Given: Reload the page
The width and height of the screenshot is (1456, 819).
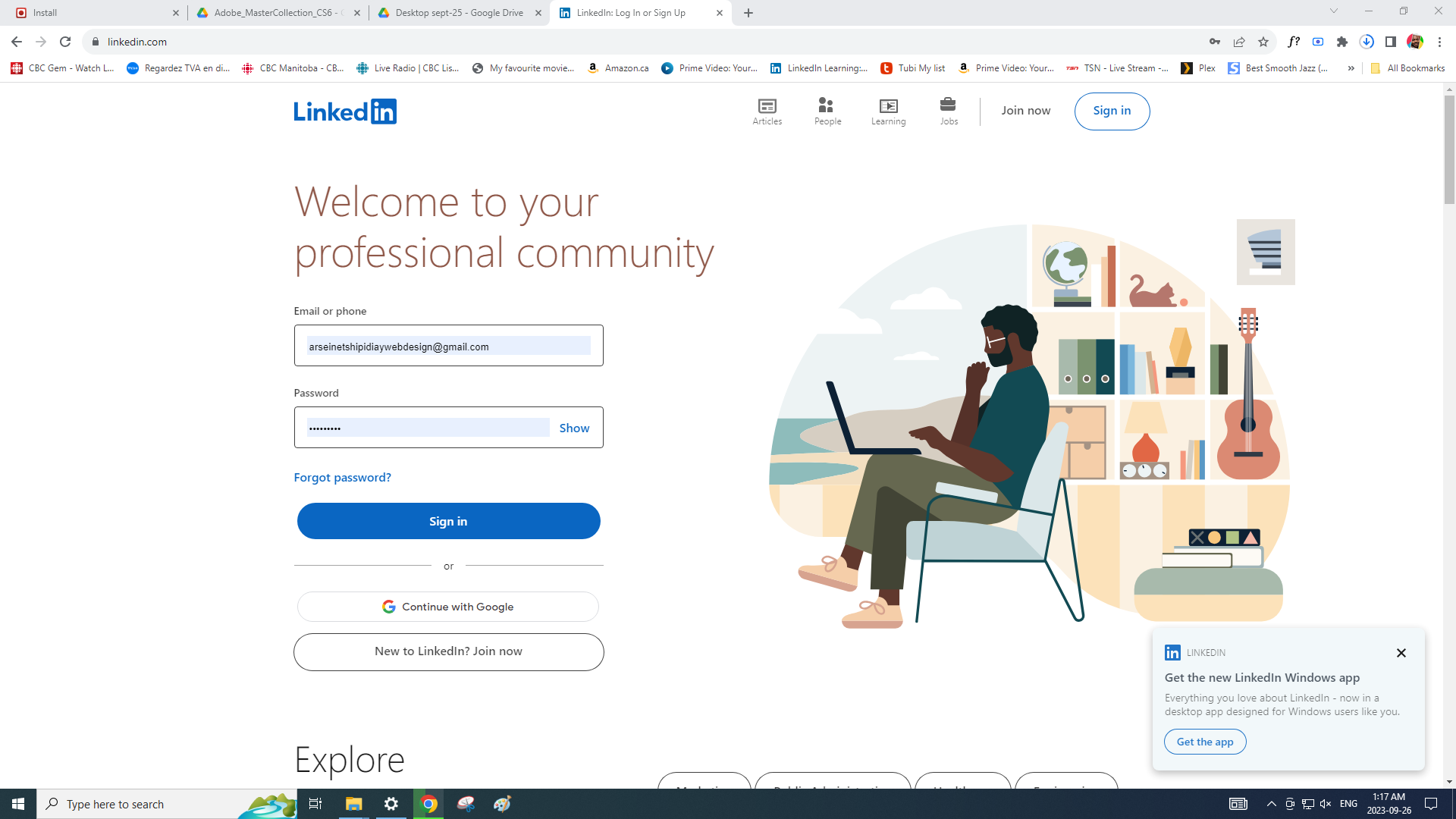Looking at the screenshot, I should (x=65, y=42).
